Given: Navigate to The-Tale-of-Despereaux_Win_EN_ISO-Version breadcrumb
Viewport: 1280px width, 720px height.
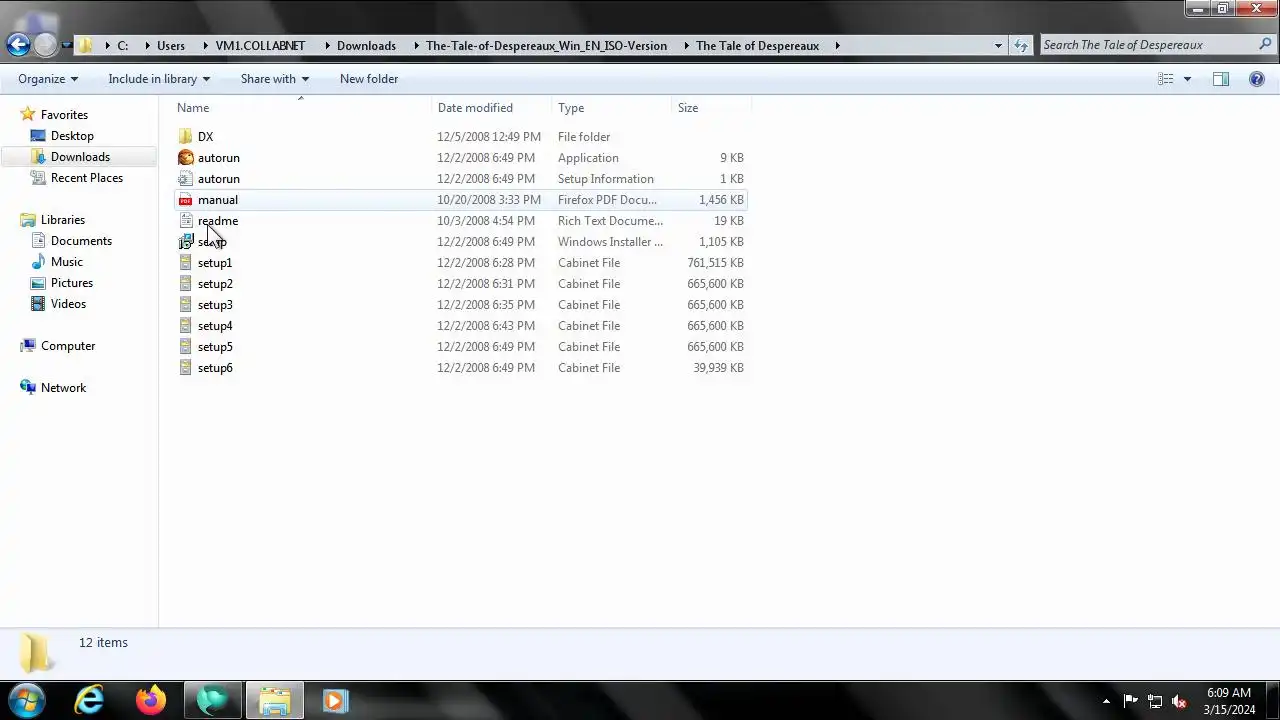Looking at the screenshot, I should (546, 46).
